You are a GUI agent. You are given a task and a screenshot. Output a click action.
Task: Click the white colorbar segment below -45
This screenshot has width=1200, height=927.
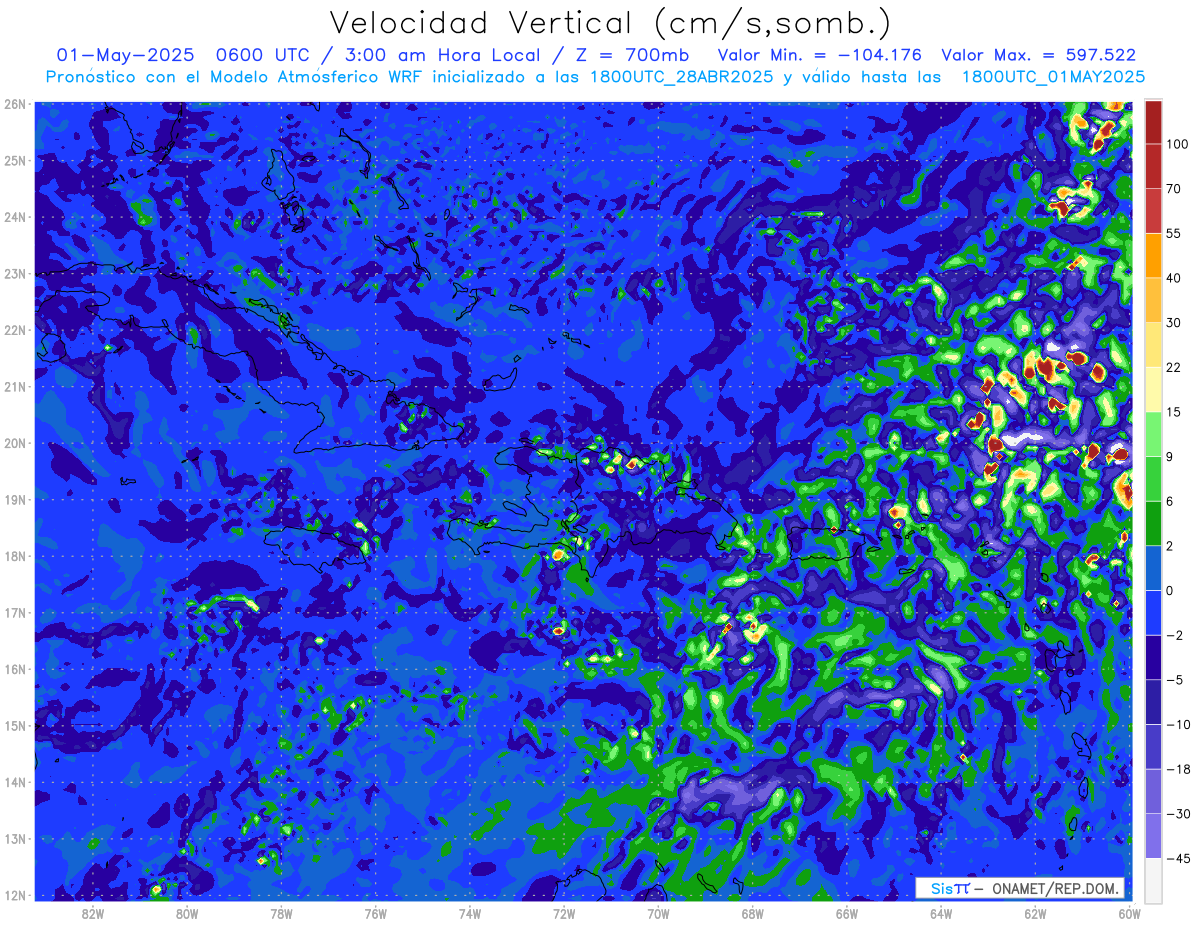(1153, 879)
